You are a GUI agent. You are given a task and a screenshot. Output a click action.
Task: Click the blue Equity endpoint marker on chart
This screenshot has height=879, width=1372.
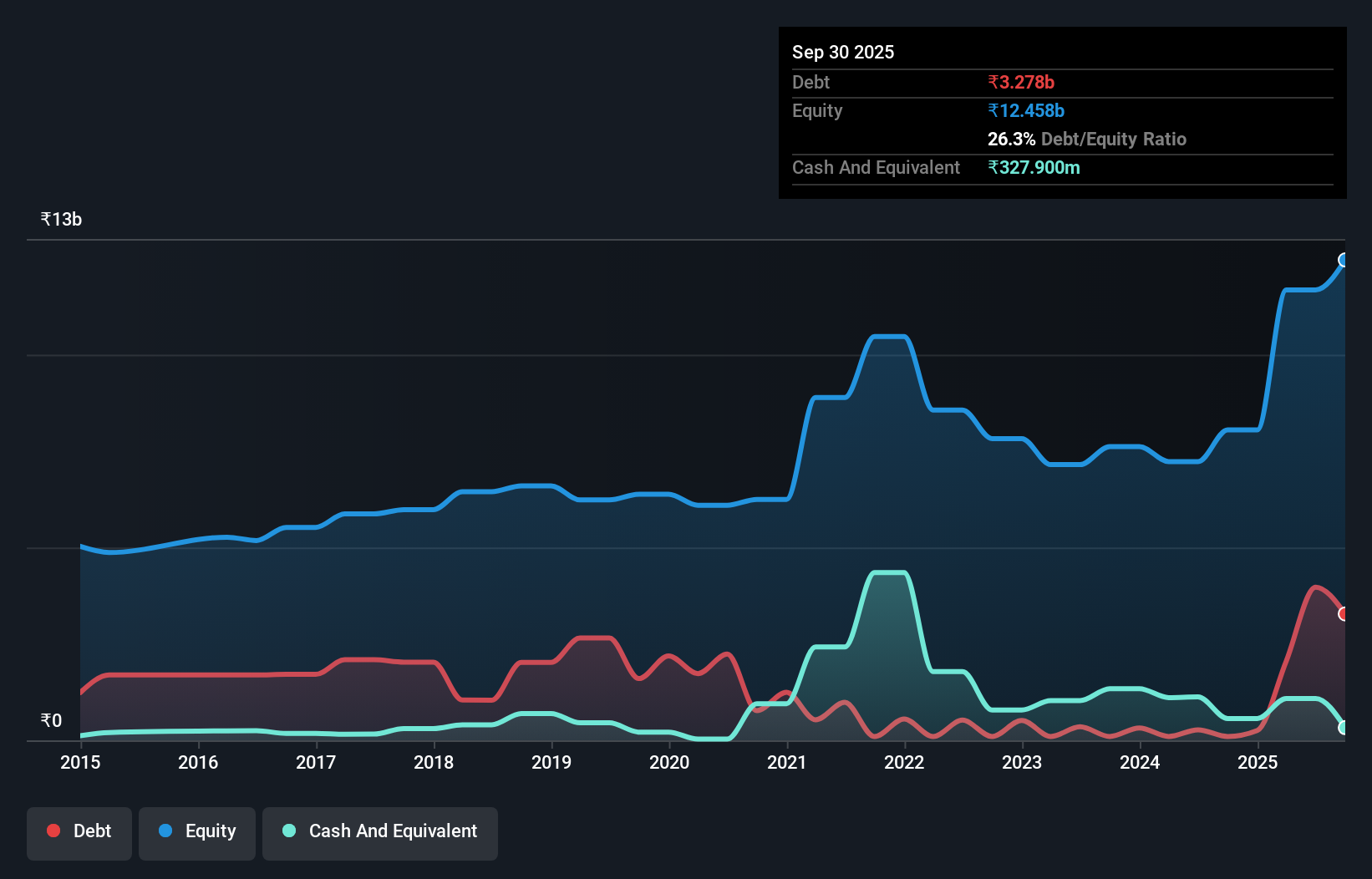(x=1344, y=261)
